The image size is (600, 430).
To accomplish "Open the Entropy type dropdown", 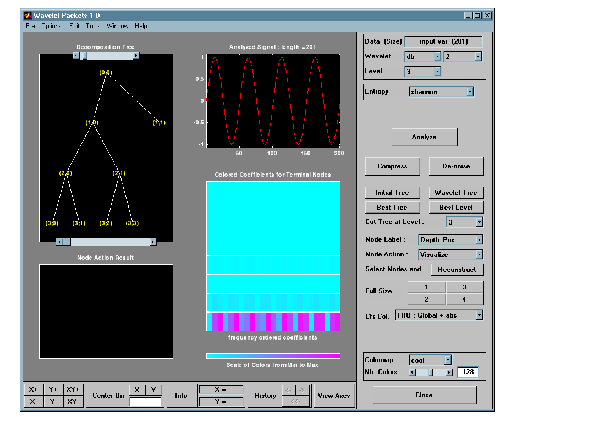I will [441, 91].
